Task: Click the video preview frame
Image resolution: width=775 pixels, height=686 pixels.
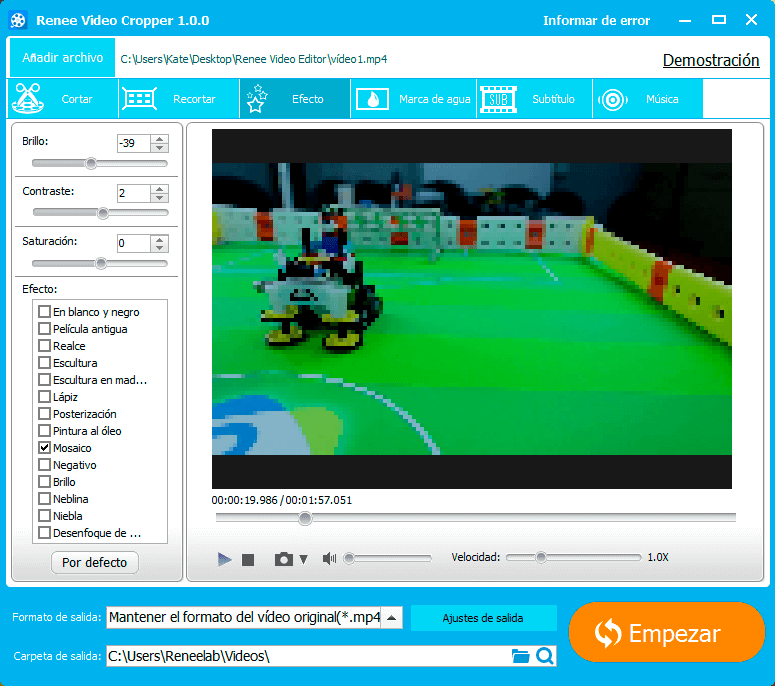Action: (472, 309)
